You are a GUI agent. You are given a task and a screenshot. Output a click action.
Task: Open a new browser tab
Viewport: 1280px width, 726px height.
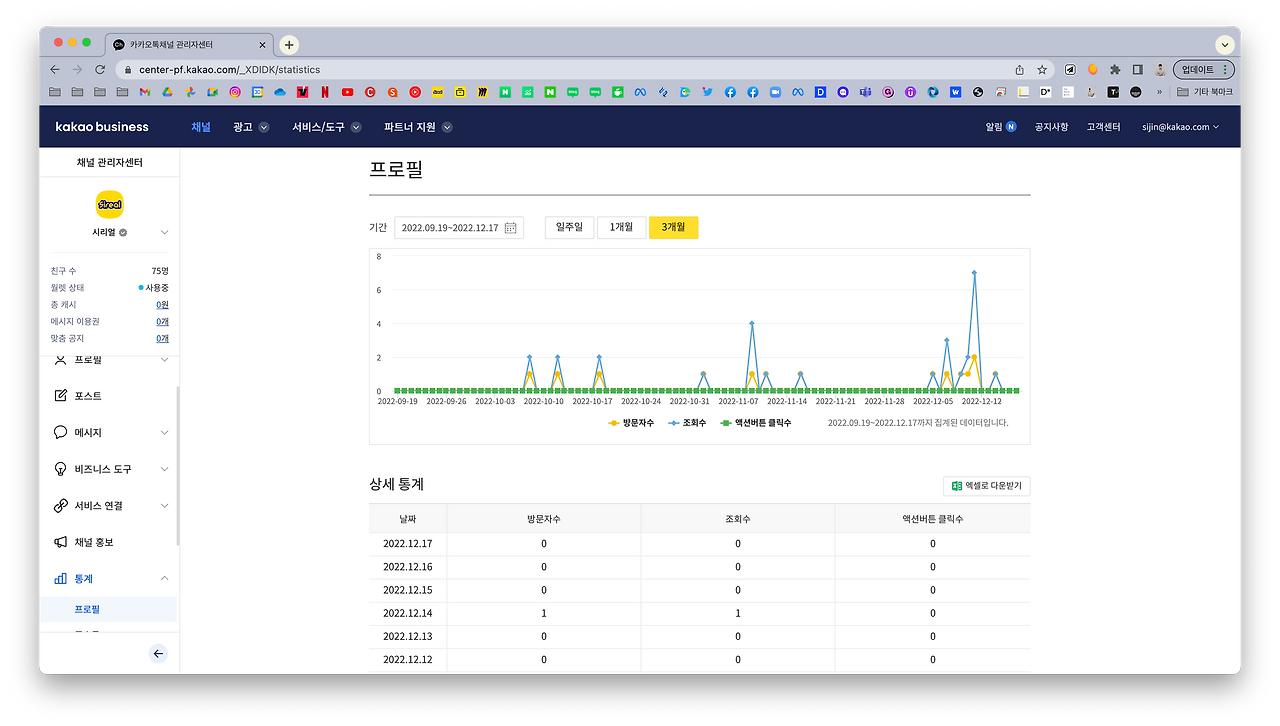(x=289, y=45)
